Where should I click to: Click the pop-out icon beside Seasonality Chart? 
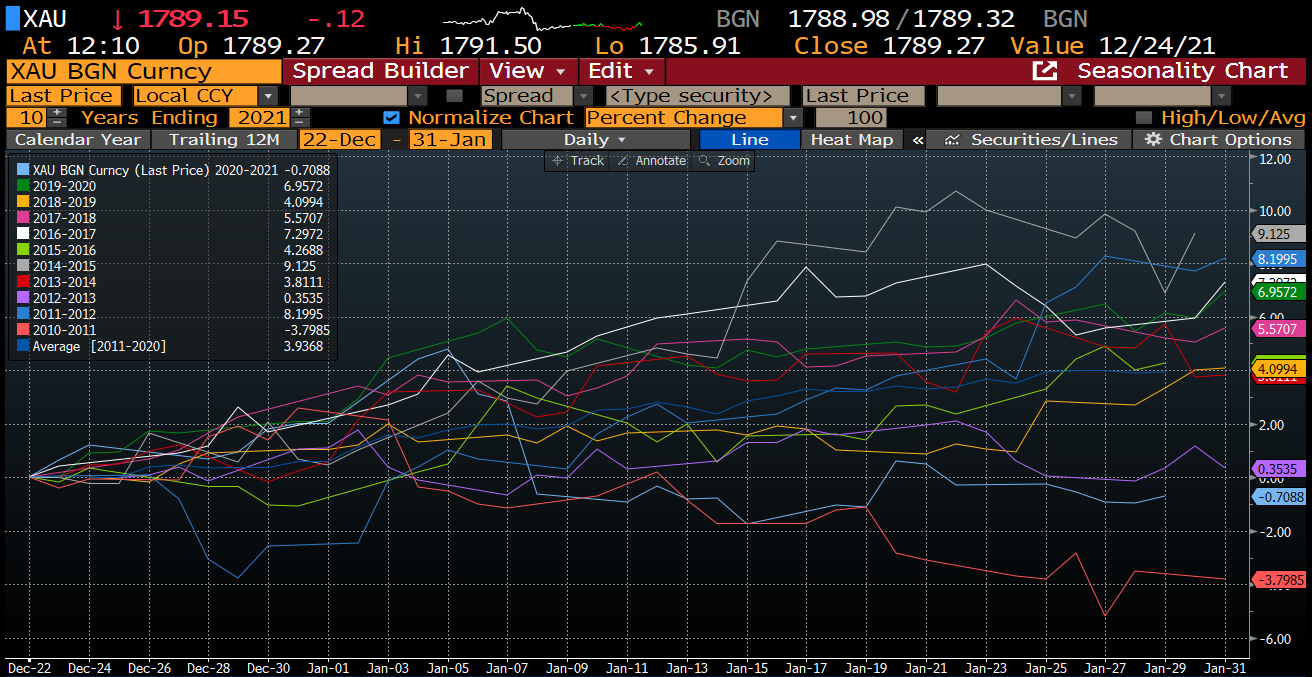coord(1044,71)
